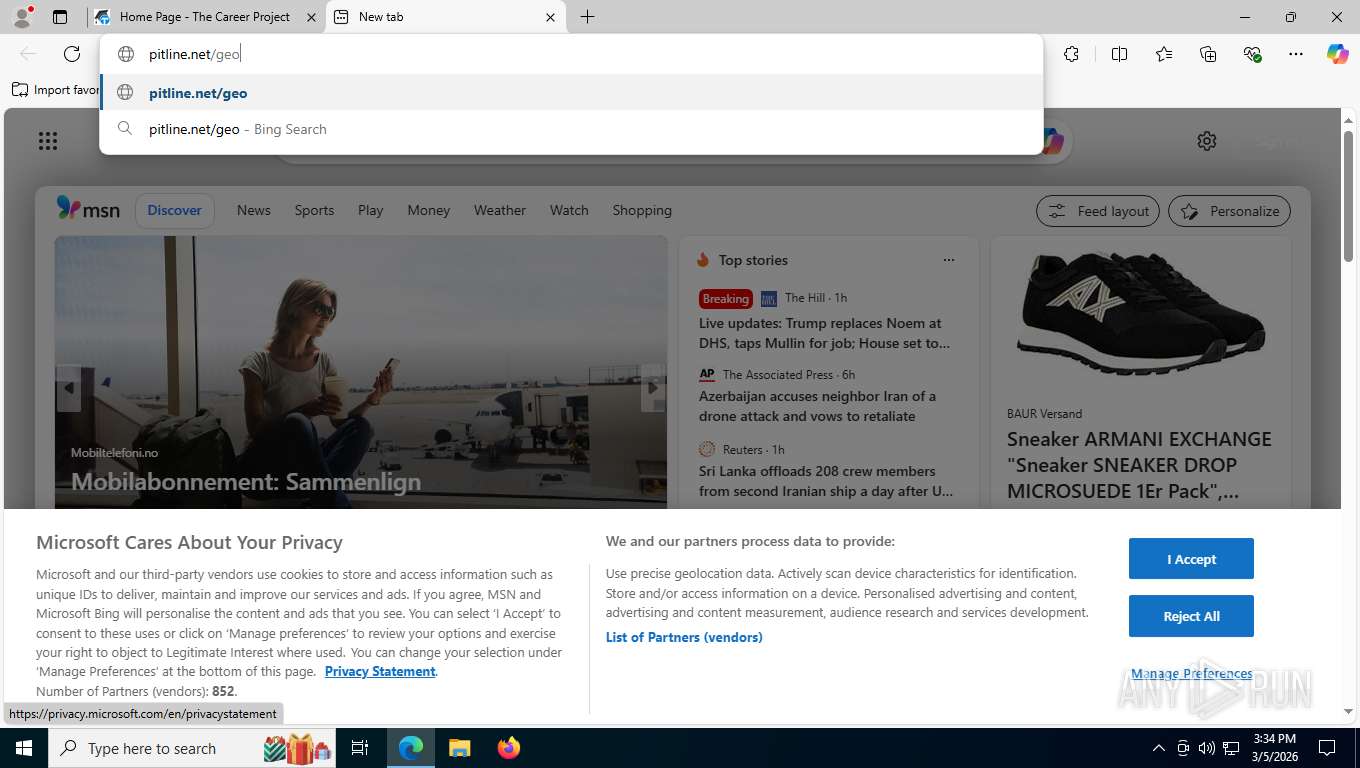Open the page settings gear icon
This screenshot has width=1360, height=768.
(x=1207, y=141)
